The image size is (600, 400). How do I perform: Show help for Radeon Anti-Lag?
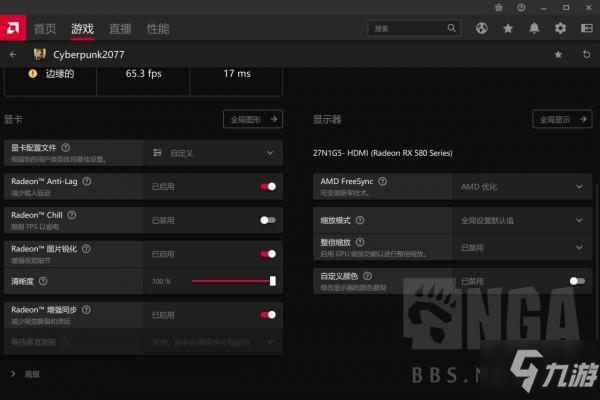point(87,181)
